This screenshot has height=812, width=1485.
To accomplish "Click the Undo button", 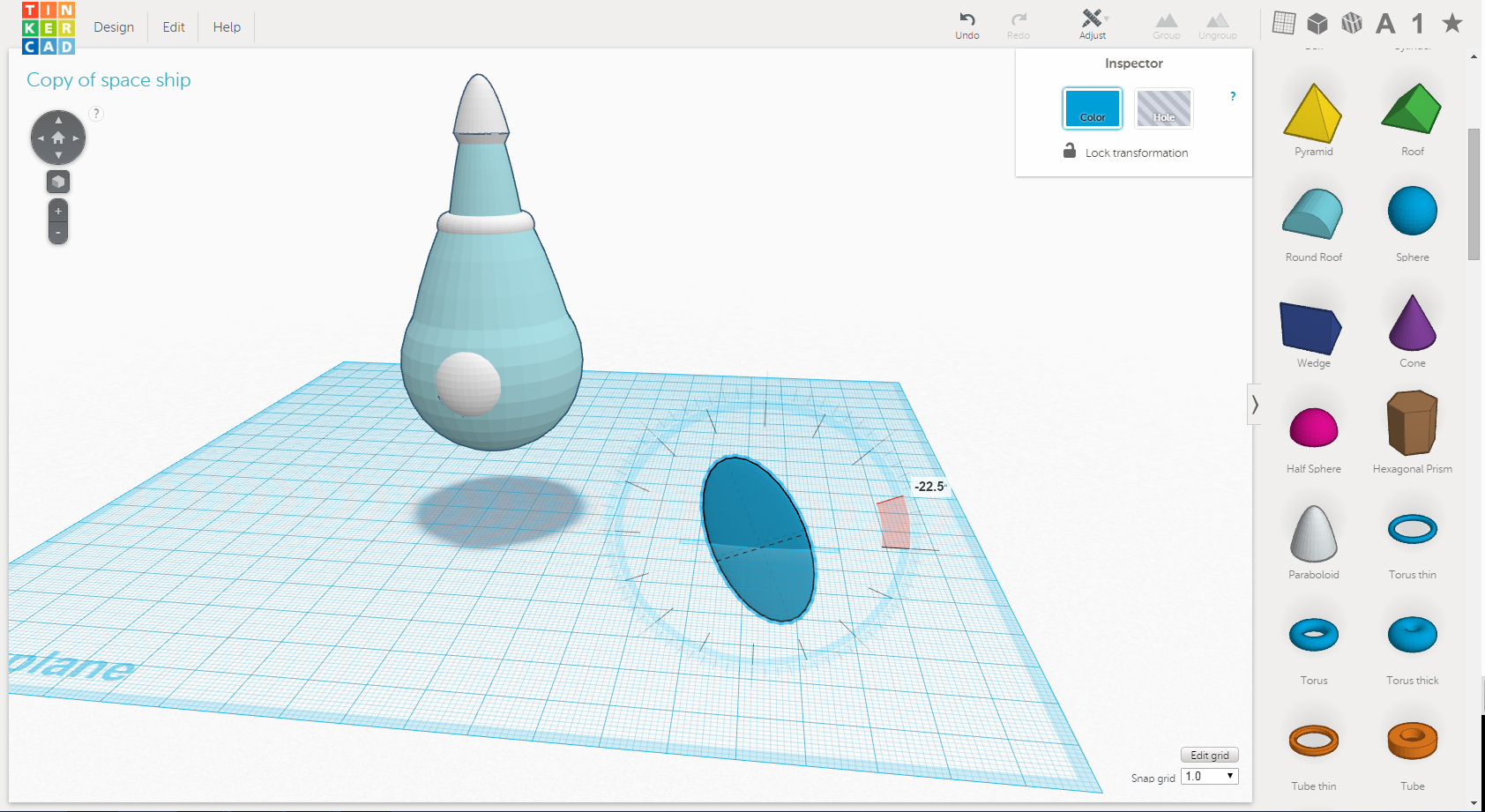I will tap(967, 25).
